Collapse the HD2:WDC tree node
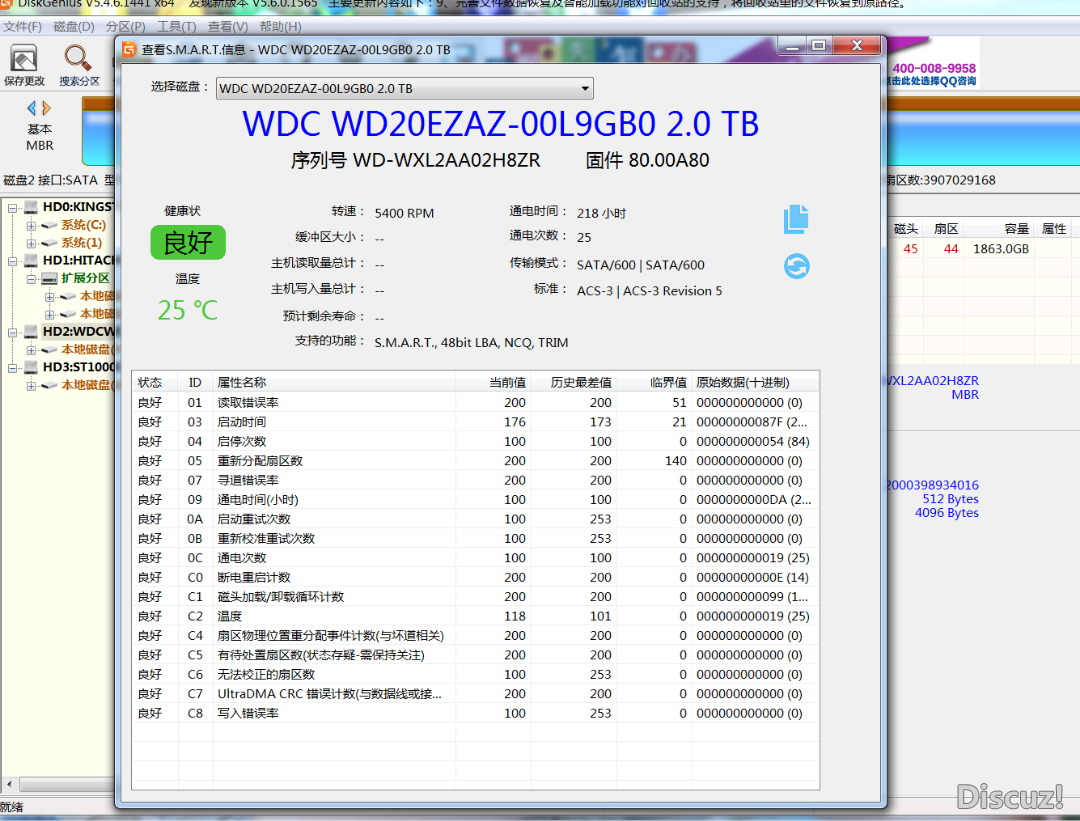The width and height of the screenshot is (1080, 821). pos(12,332)
